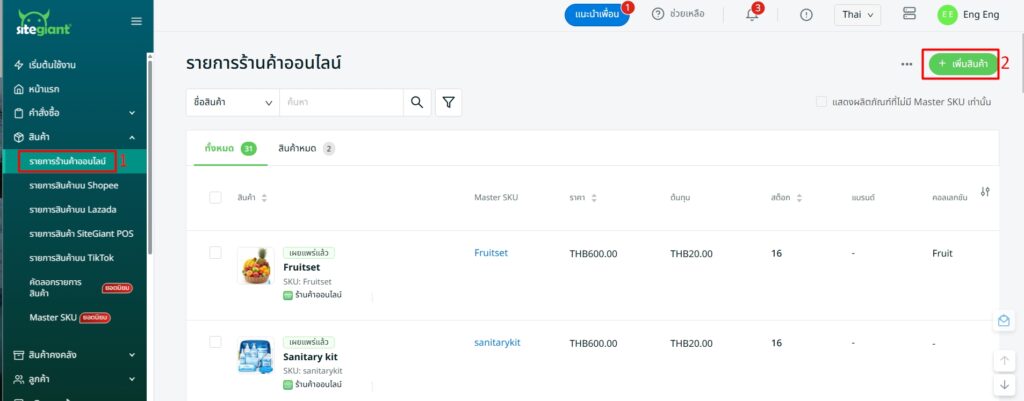
Task: Enable show products without Master SKU checkbox
Action: (x=822, y=103)
